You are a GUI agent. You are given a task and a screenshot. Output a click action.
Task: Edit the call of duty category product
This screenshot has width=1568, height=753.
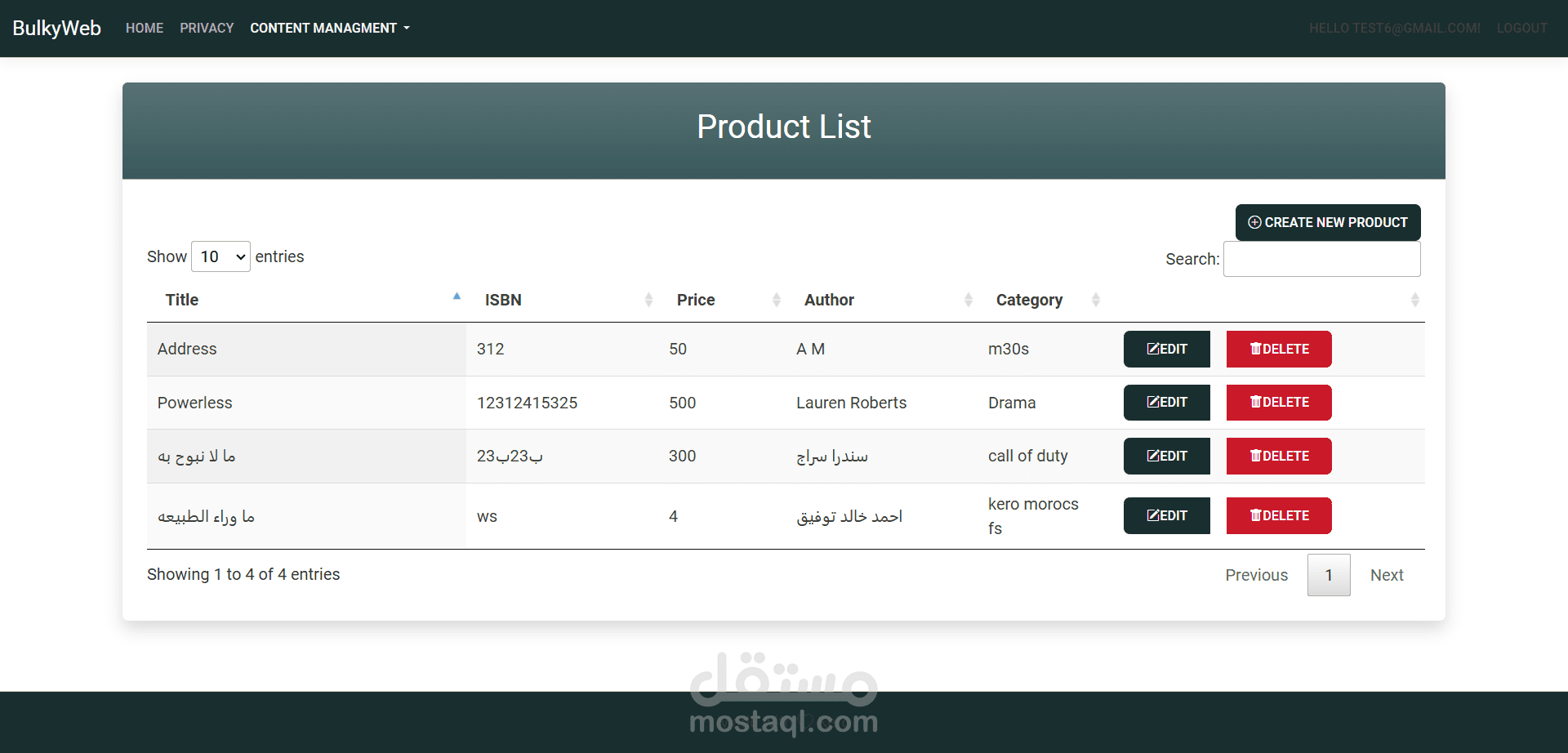pos(1166,456)
